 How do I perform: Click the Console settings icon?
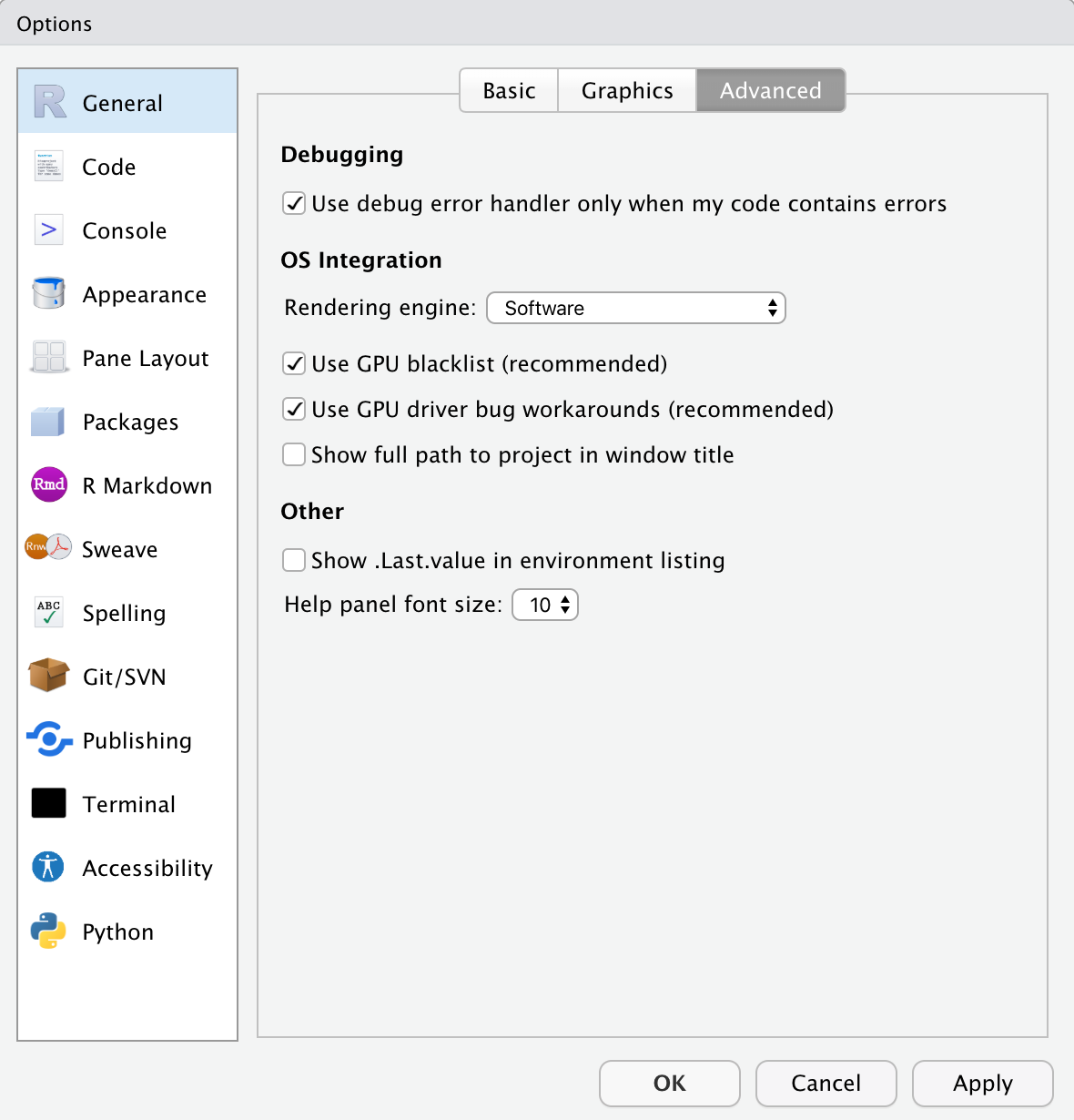click(x=47, y=229)
